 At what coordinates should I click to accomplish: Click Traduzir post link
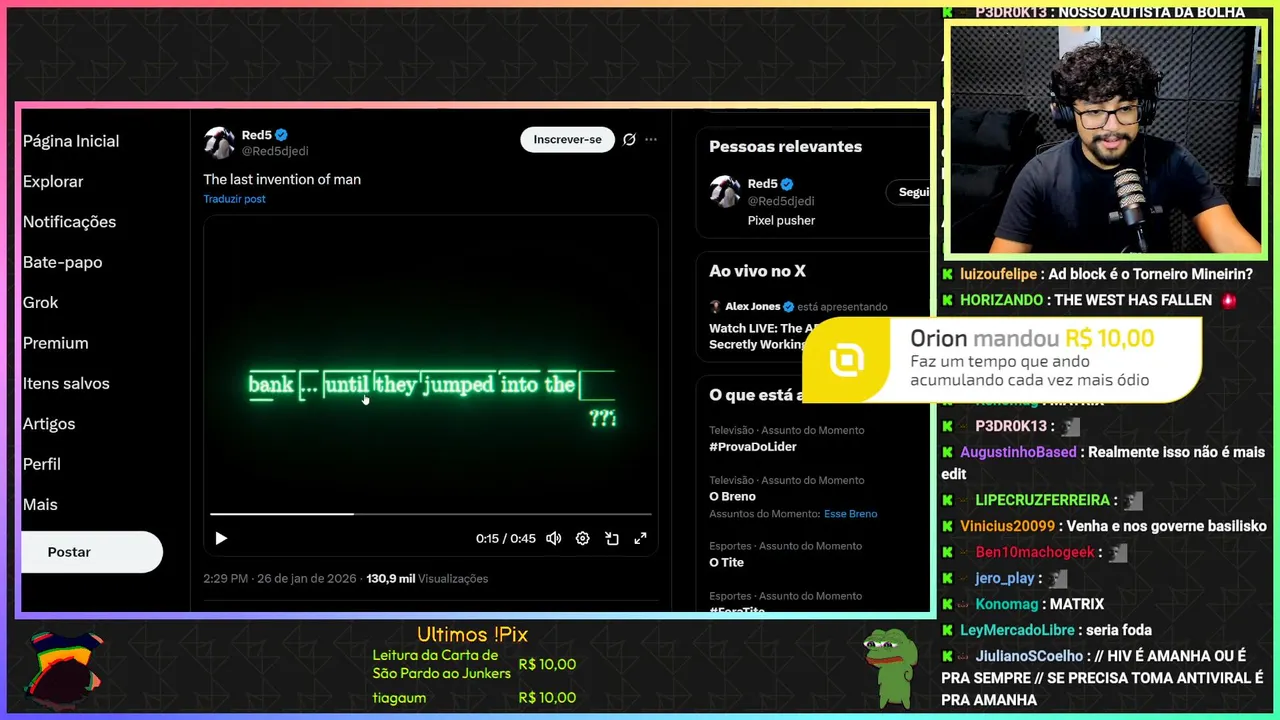[234, 199]
